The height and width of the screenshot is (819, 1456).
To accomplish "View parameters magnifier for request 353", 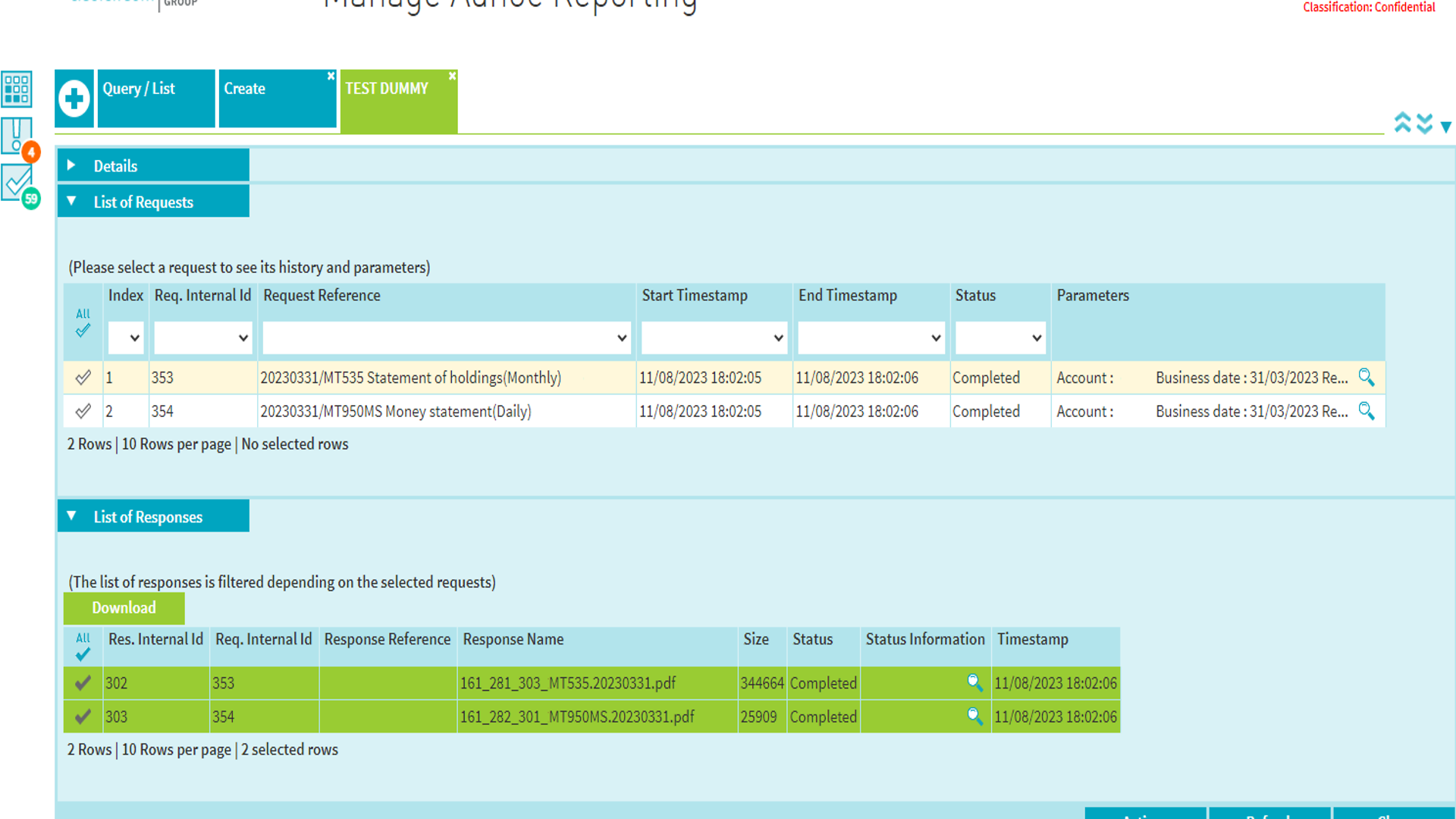I will click(1366, 377).
